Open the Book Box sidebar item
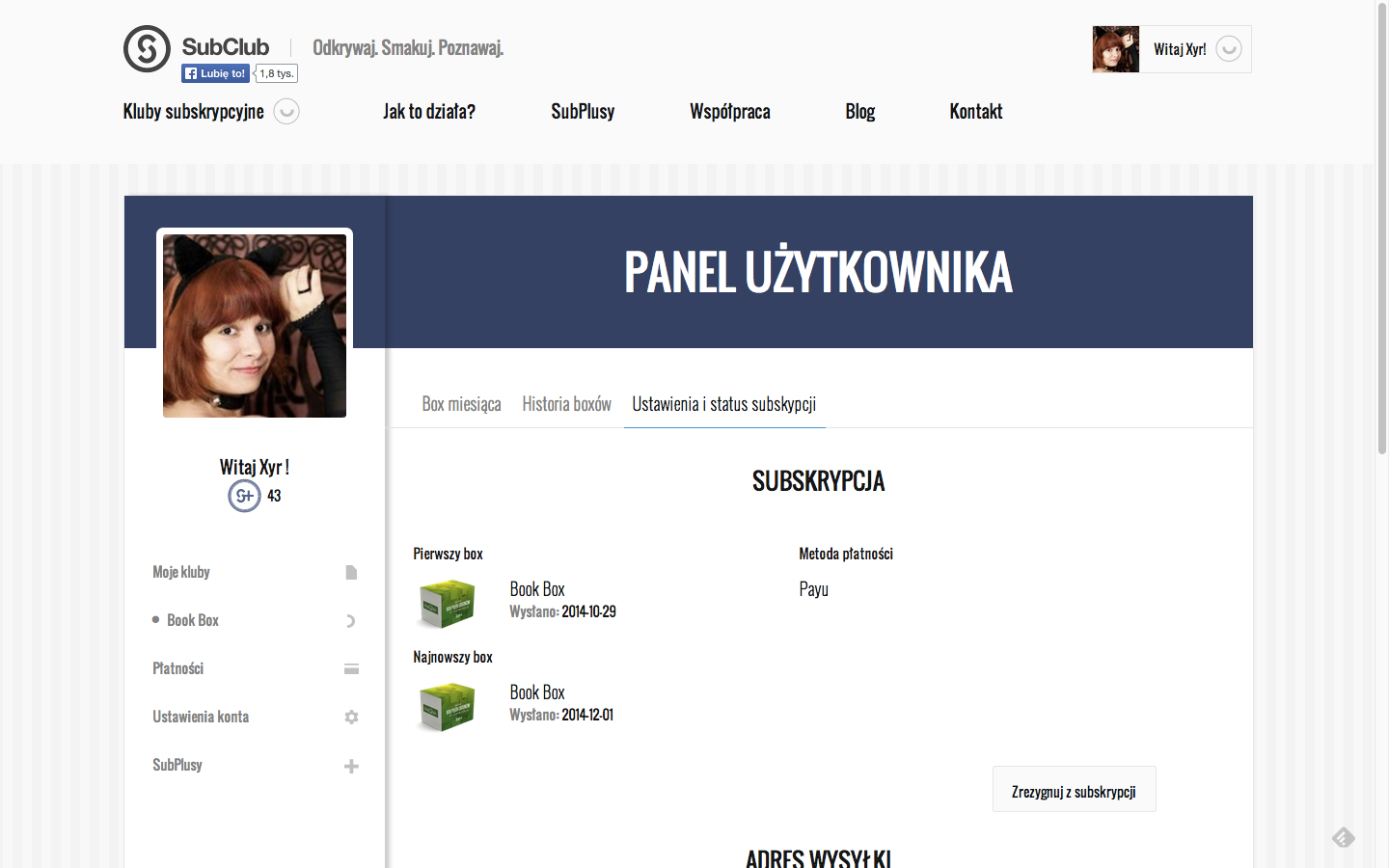The image size is (1389, 868). (x=193, y=620)
